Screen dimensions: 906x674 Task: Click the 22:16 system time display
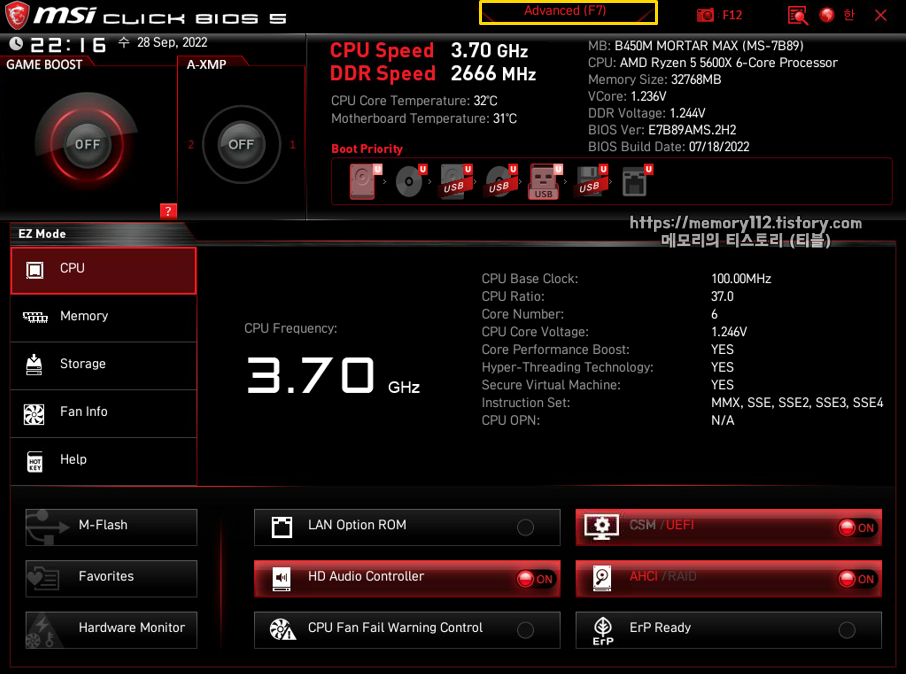click(x=68, y=45)
